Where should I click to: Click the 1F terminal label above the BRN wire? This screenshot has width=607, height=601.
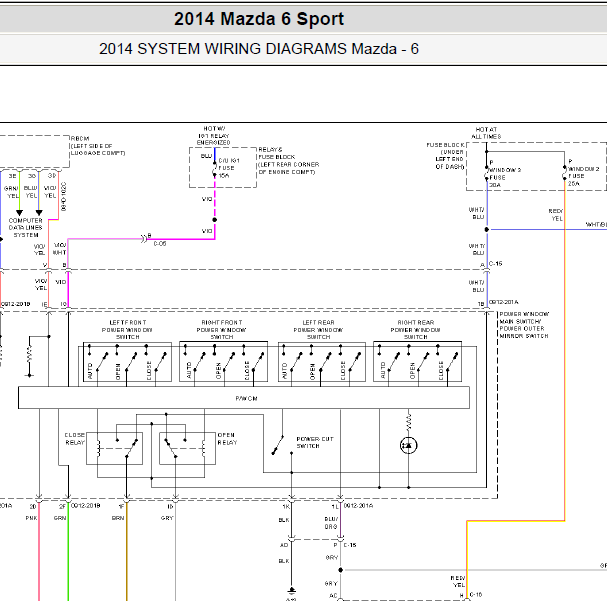(121, 507)
